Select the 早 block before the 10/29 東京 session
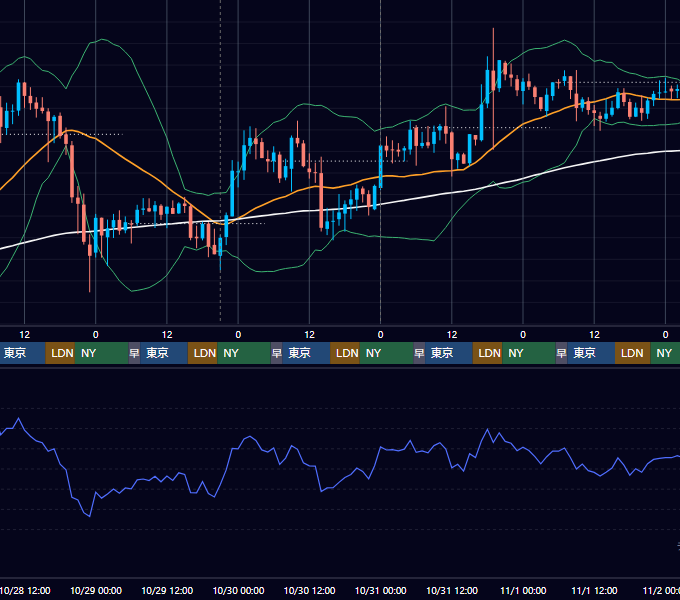The image size is (680, 600). coord(134,353)
